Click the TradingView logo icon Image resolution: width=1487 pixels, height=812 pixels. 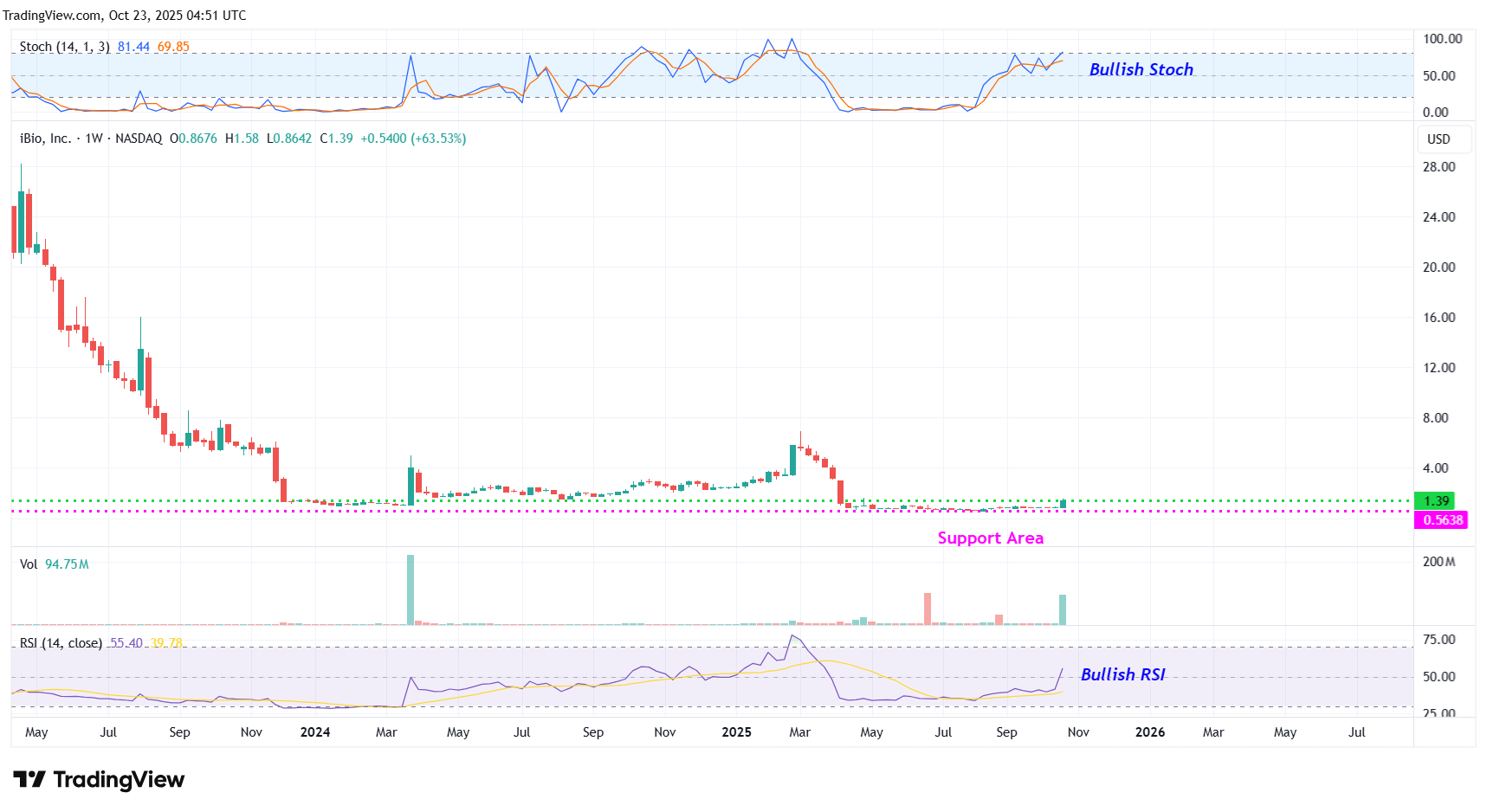tap(29, 780)
